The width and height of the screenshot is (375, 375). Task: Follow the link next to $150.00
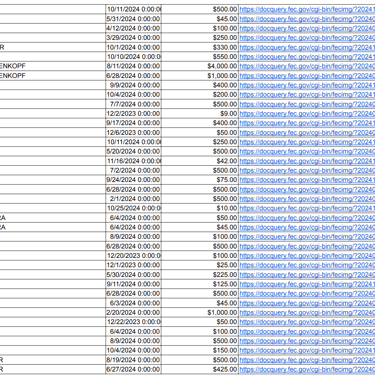tap(307, 350)
